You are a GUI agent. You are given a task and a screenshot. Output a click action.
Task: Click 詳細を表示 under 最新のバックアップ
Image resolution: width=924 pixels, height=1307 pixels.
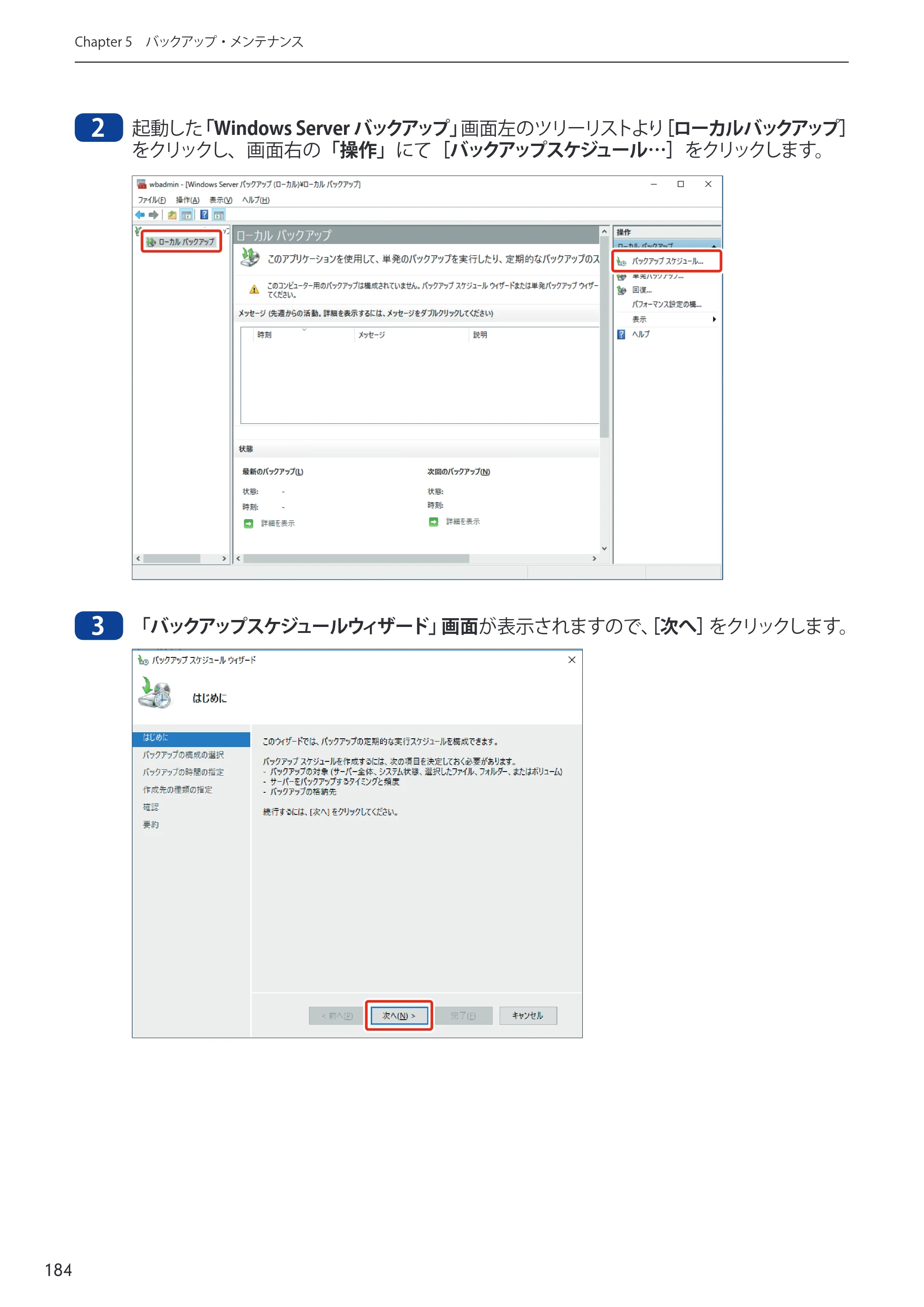278,523
